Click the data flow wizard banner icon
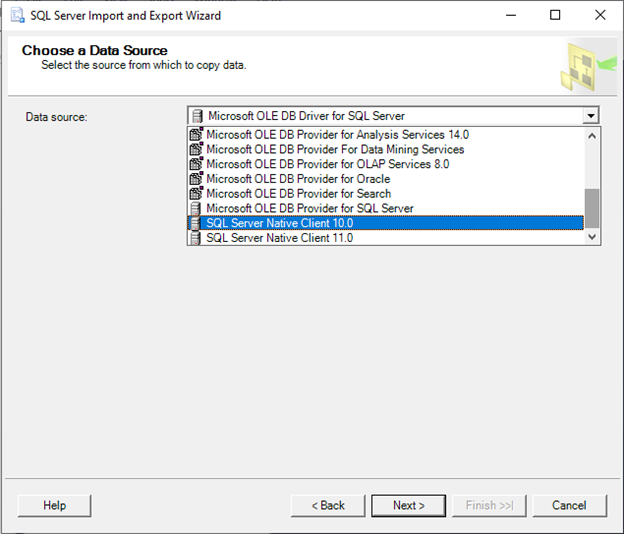 click(588, 67)
